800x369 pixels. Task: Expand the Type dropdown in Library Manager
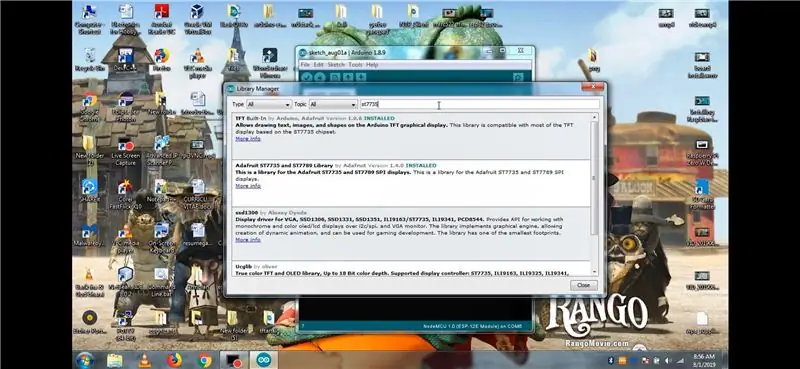(268, 104)
